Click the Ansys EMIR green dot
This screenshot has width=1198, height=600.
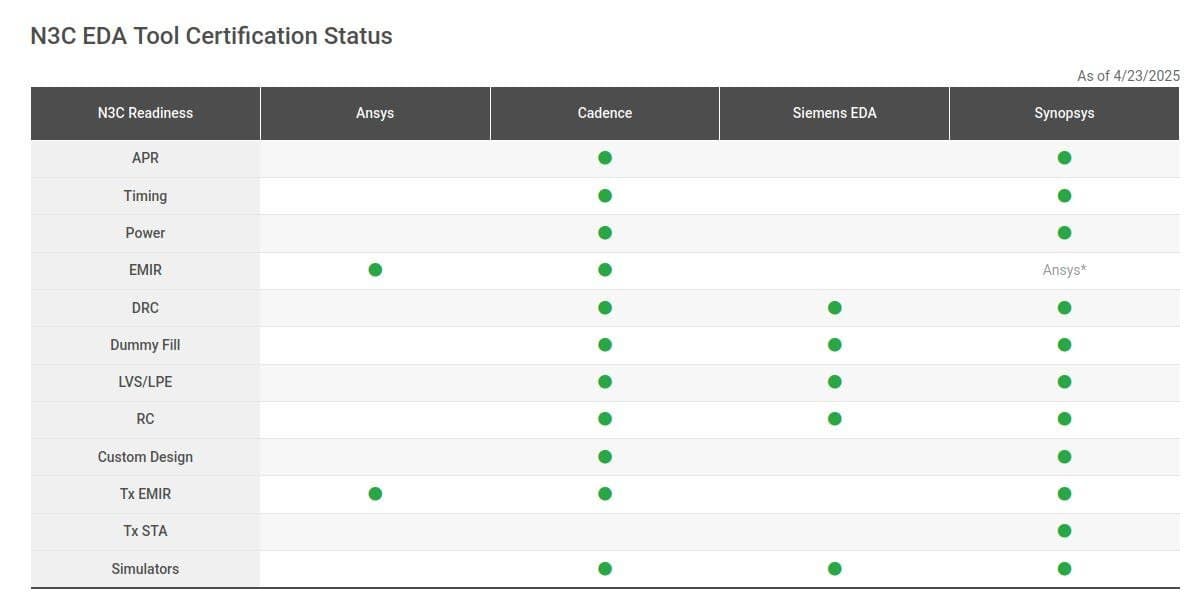(375, 270)
